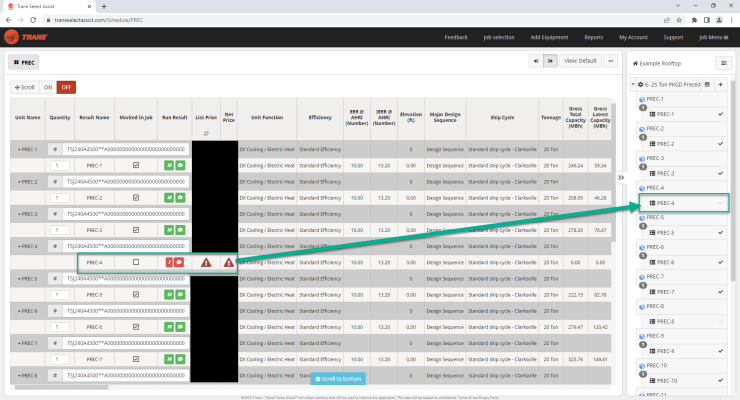This screenshot has height=400, width=740.
Task: Collapse the PREC-5 unit row
Action: click(19, 279)
